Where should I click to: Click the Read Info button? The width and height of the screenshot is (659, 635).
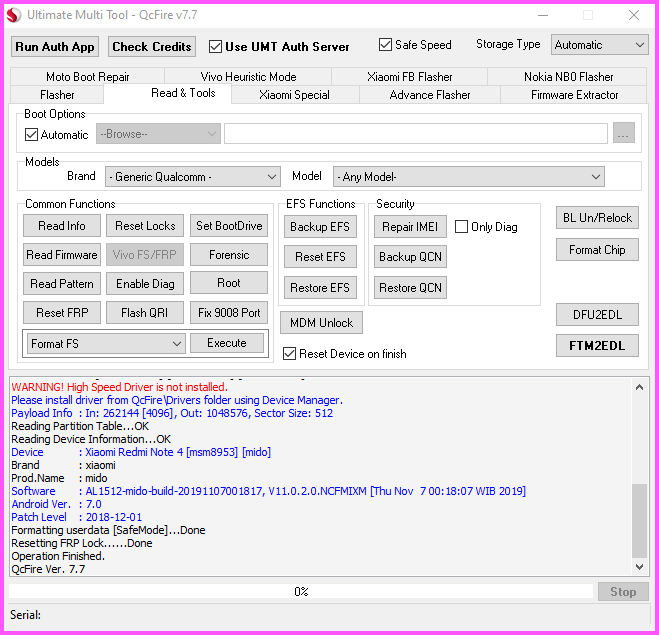click(62, 226)
